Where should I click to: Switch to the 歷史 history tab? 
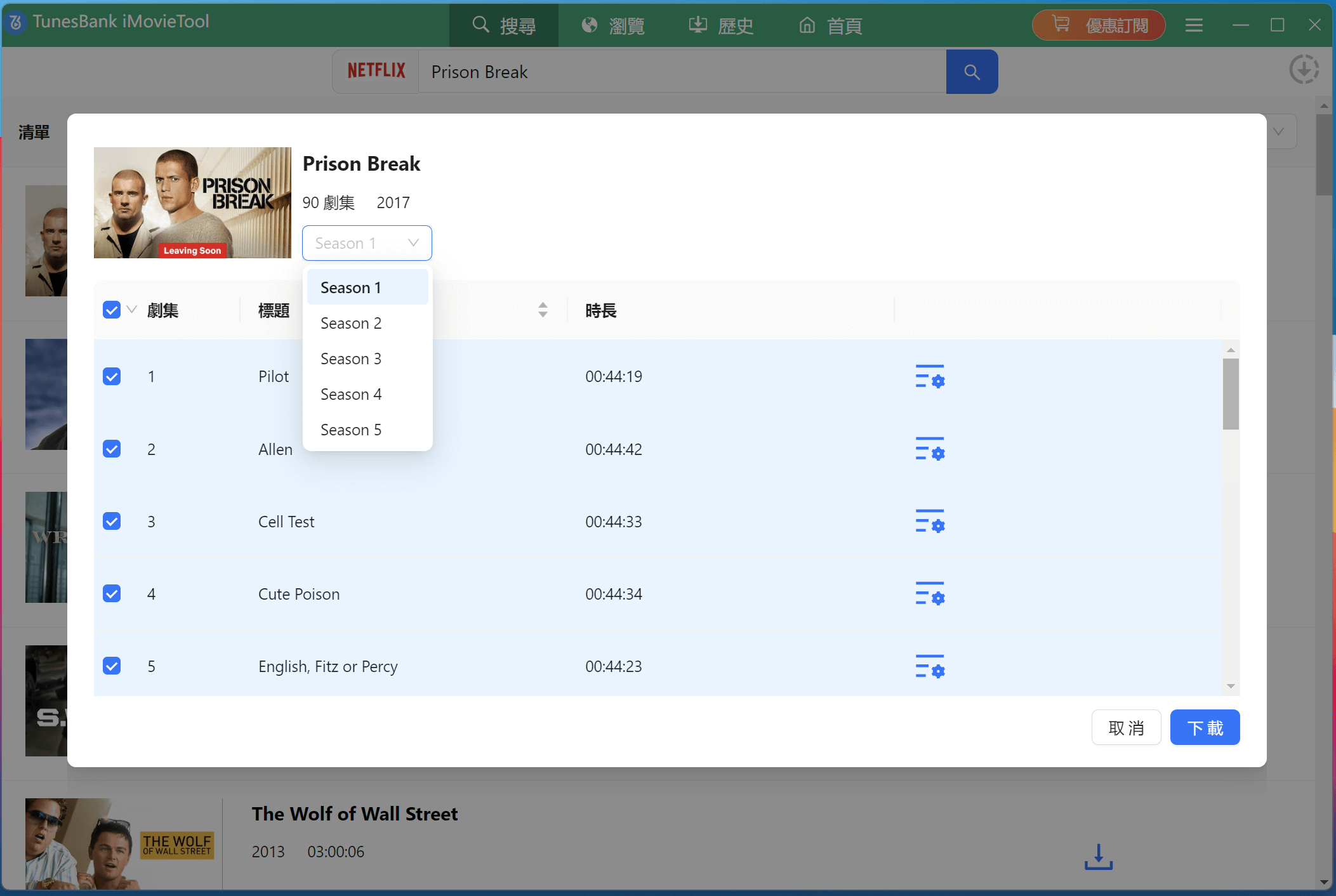721,25
